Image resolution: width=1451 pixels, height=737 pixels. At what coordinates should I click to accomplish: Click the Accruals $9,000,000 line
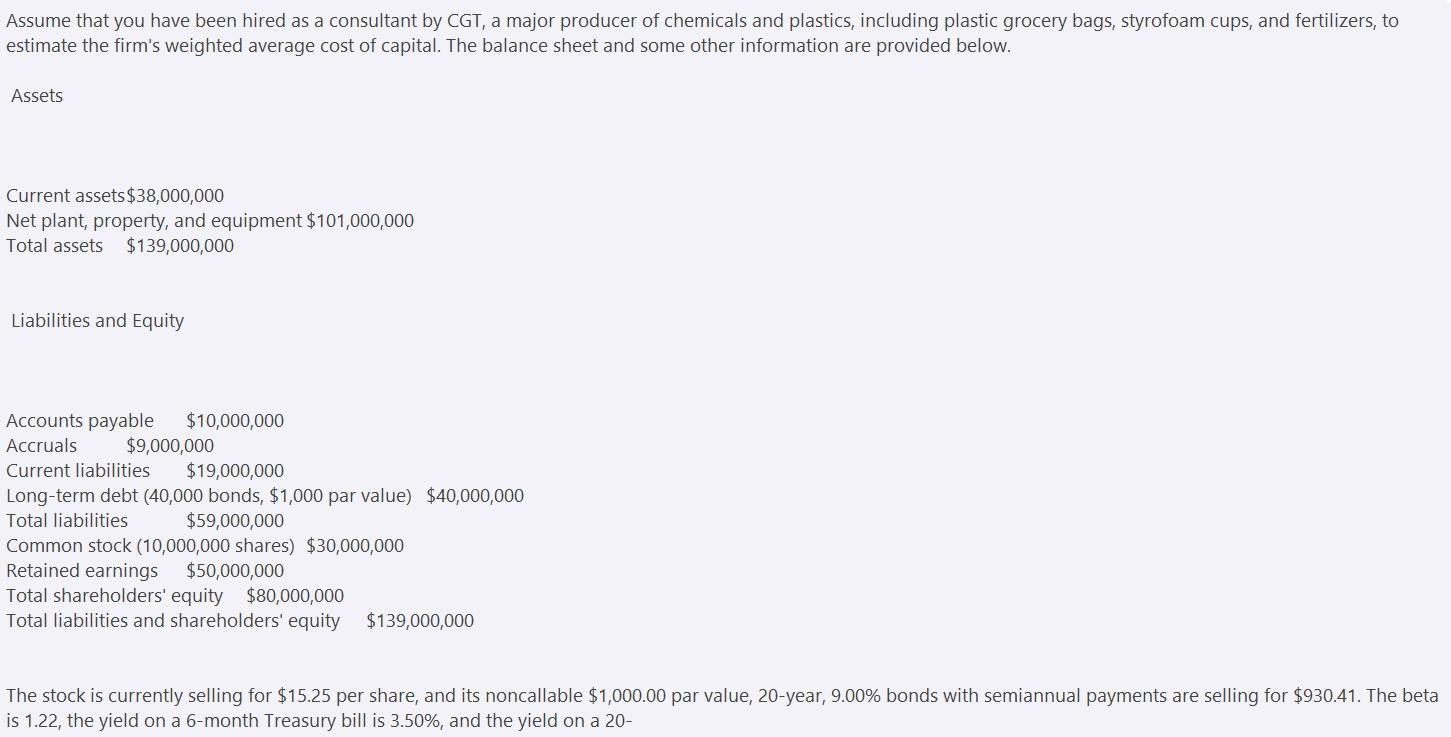(x=110, y=446)
